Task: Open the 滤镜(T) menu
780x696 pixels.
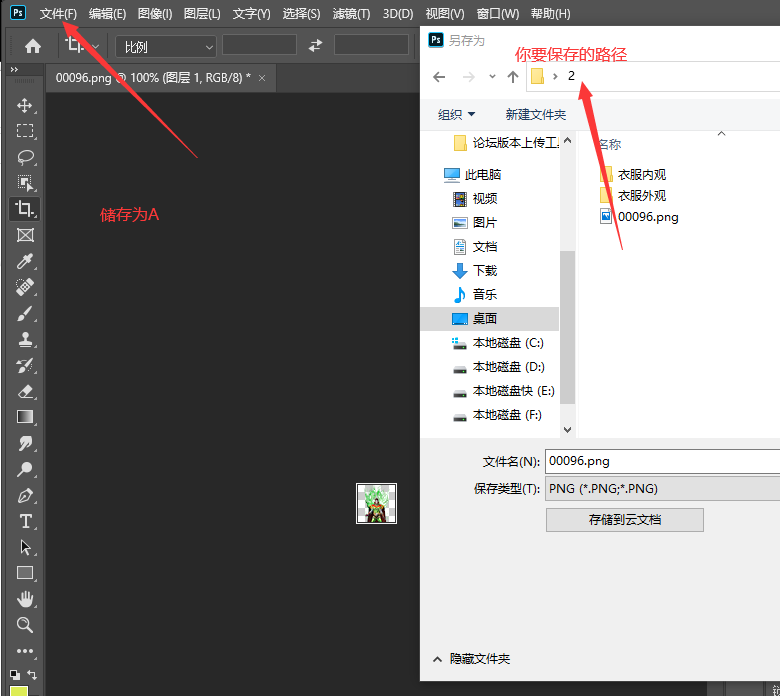Action: pyautogui.click(x=351, y=14)
